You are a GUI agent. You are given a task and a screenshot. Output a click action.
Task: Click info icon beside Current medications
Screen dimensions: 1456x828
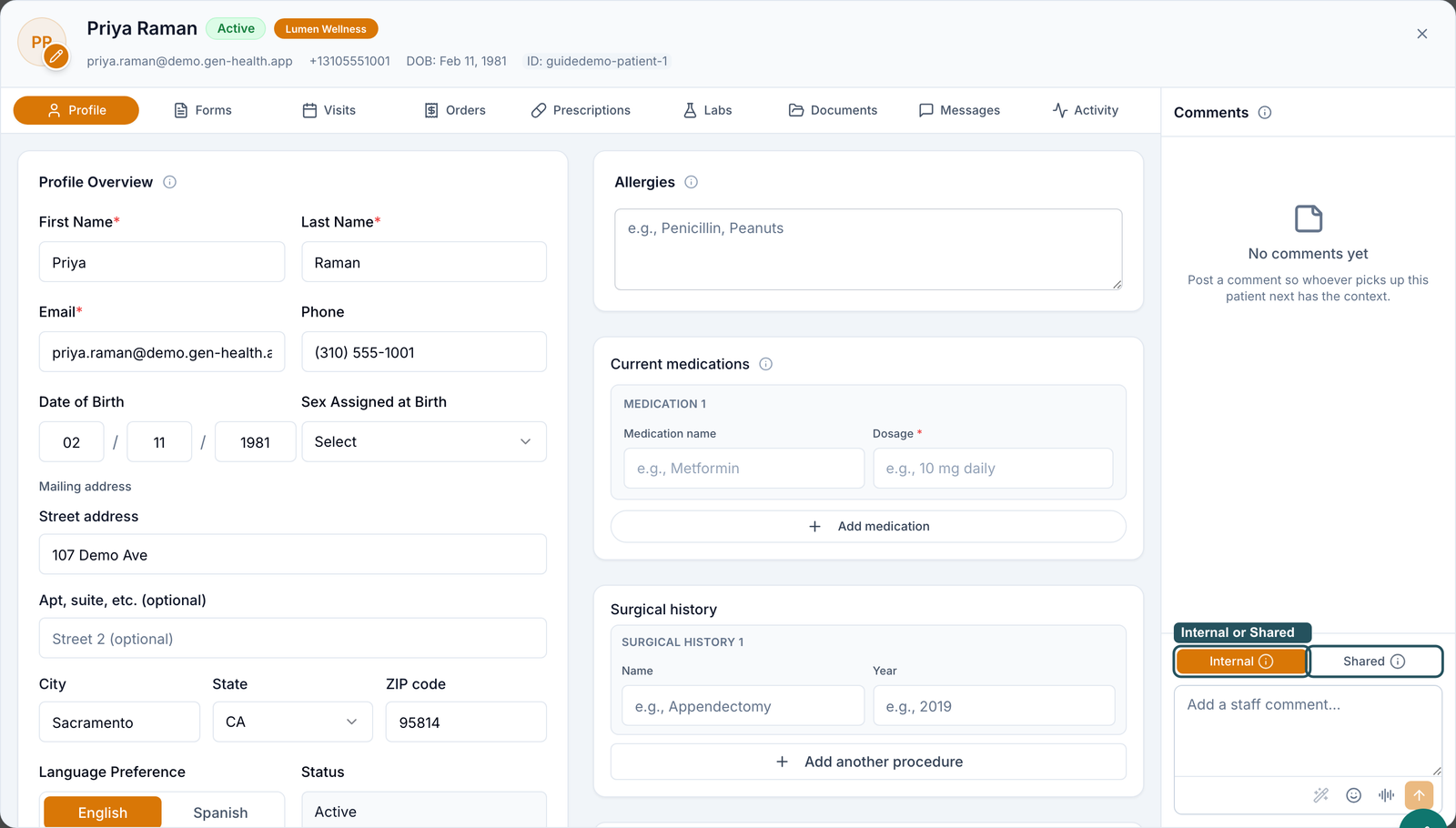click(766, 364)
